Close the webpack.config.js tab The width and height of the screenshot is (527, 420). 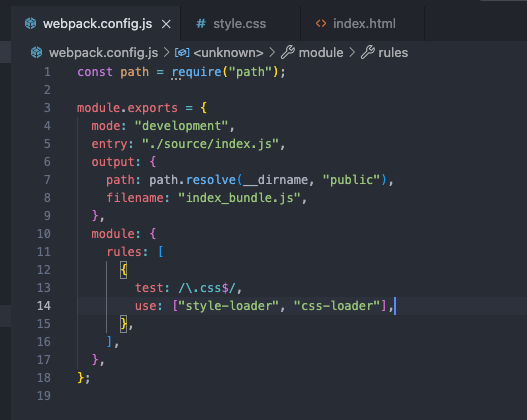tap(166, 24)
